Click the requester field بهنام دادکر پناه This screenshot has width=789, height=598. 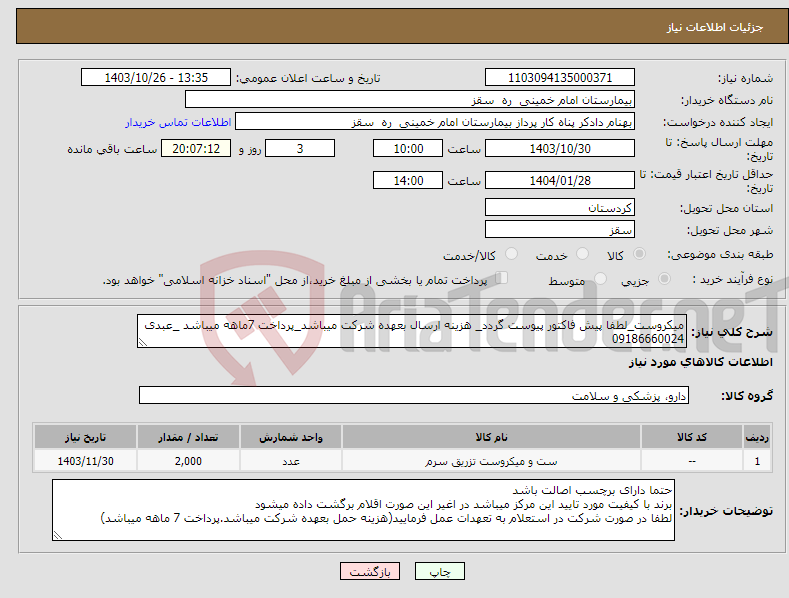point(435,121)
